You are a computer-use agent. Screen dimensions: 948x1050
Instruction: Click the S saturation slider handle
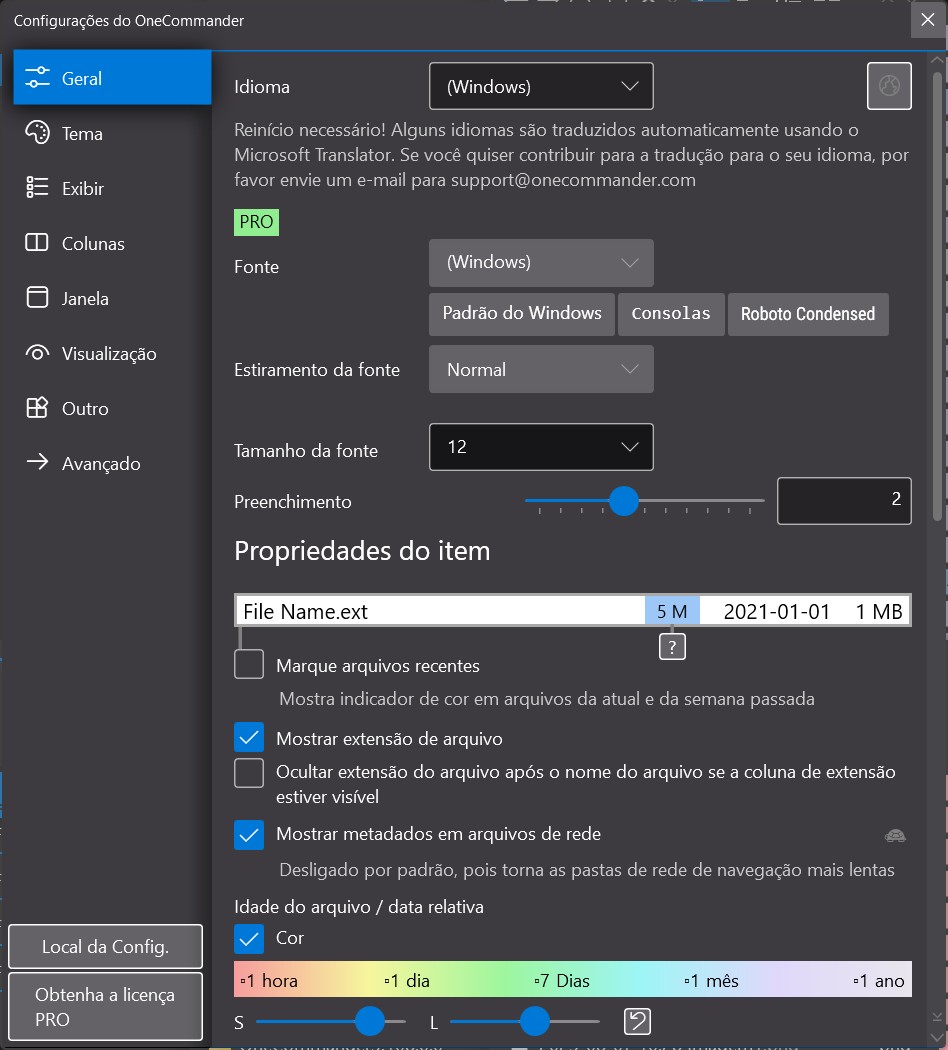click(370, 1021)
